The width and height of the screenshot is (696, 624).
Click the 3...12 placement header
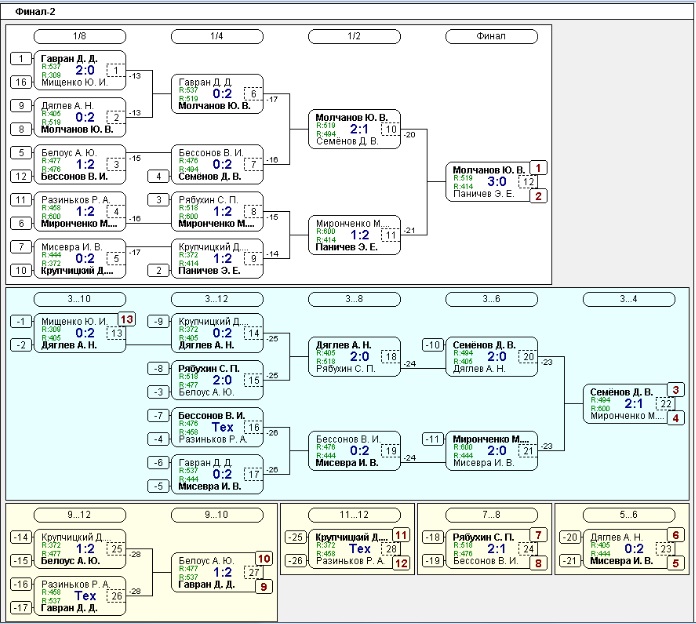coord(217,299)
